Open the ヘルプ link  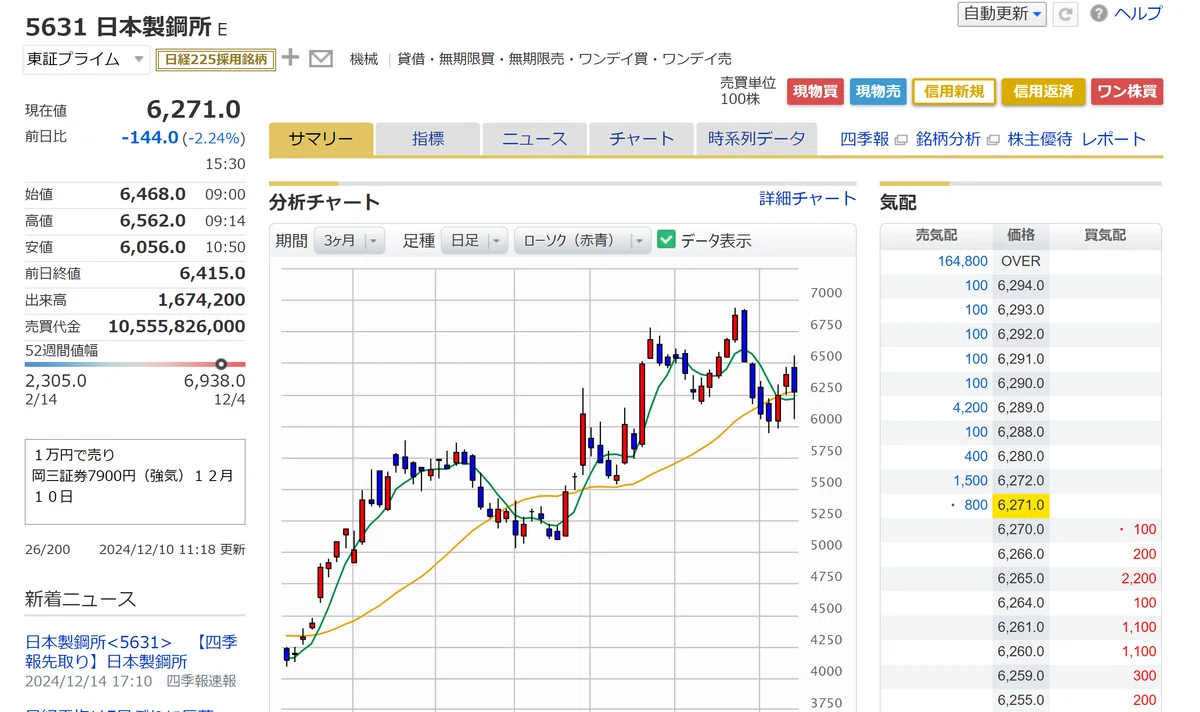[1138, 14]
